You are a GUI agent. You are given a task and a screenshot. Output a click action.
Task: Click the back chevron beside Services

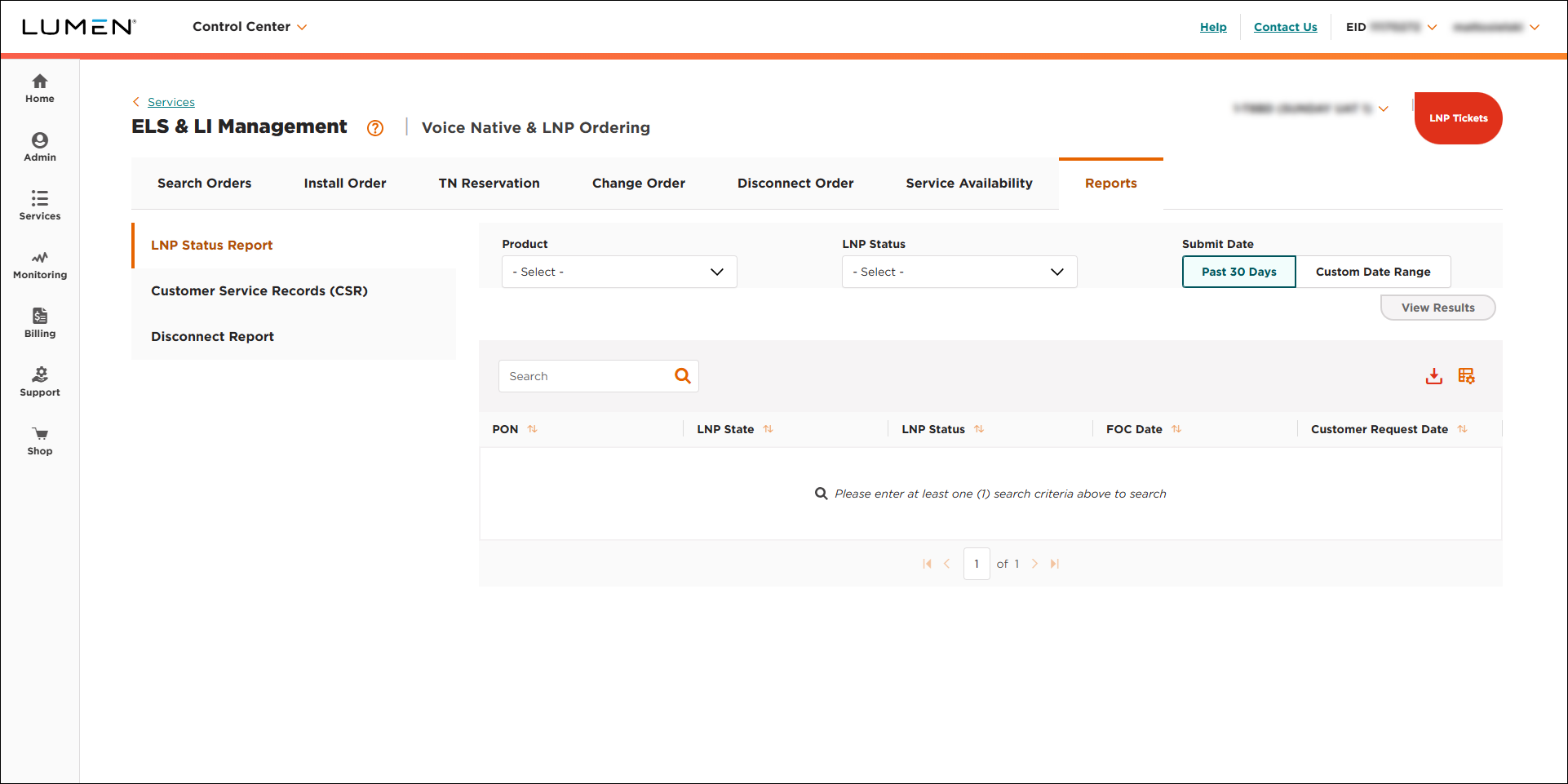click(136, 102)
